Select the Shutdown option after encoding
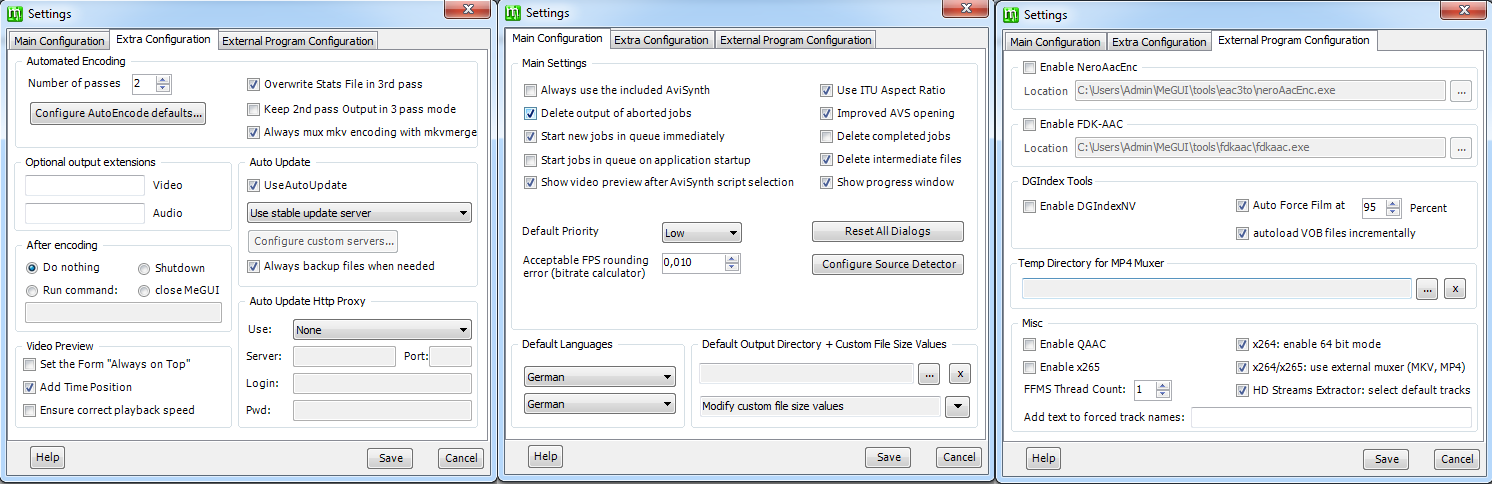1494x486 pixels. coord(145,268)
